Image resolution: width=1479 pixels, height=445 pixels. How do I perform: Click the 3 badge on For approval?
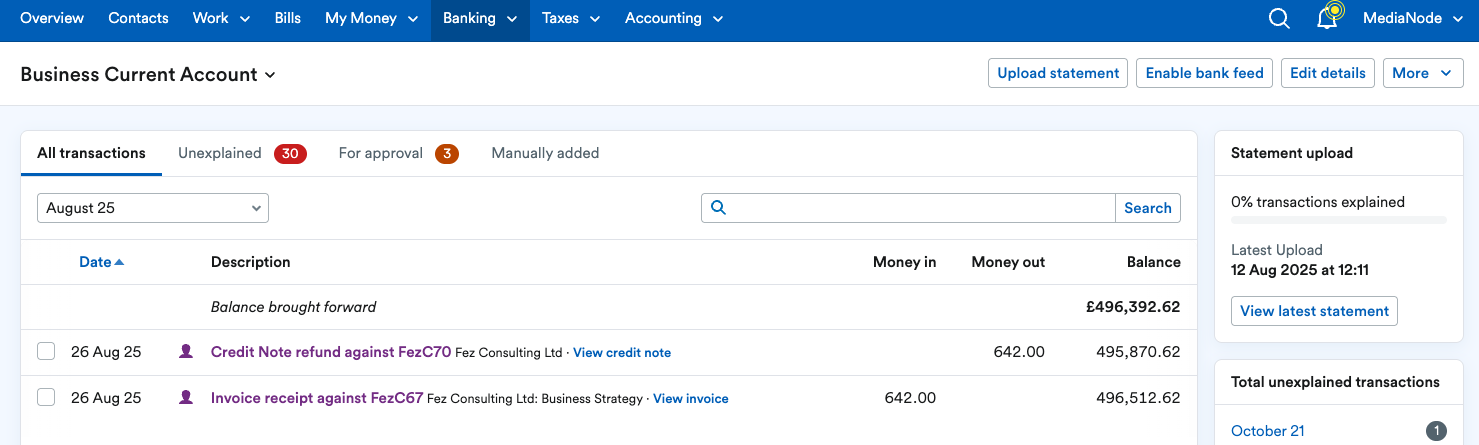[x=447, y=154]
